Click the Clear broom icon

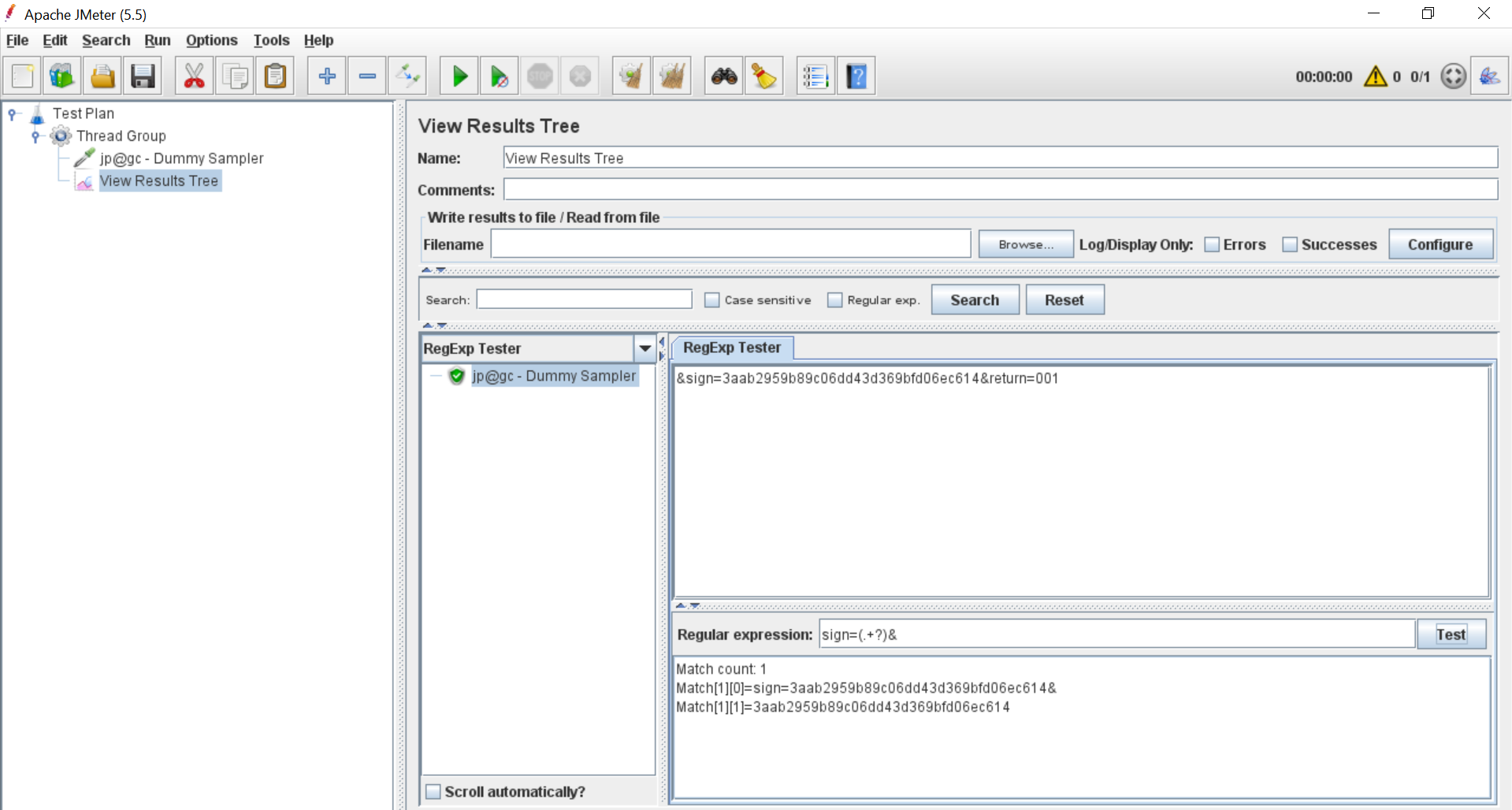tap(631, 76)
